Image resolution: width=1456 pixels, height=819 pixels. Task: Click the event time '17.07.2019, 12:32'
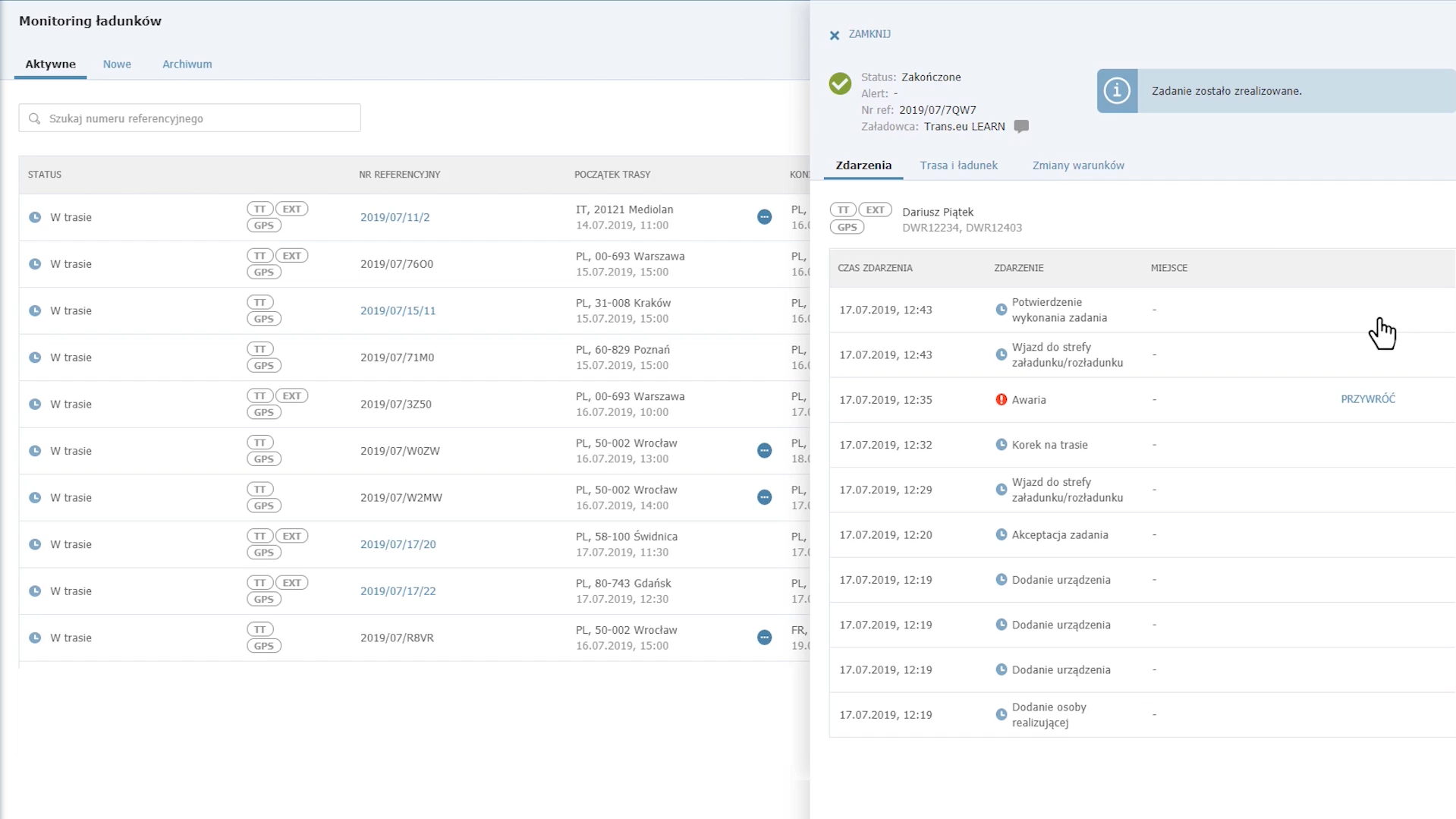885,445
